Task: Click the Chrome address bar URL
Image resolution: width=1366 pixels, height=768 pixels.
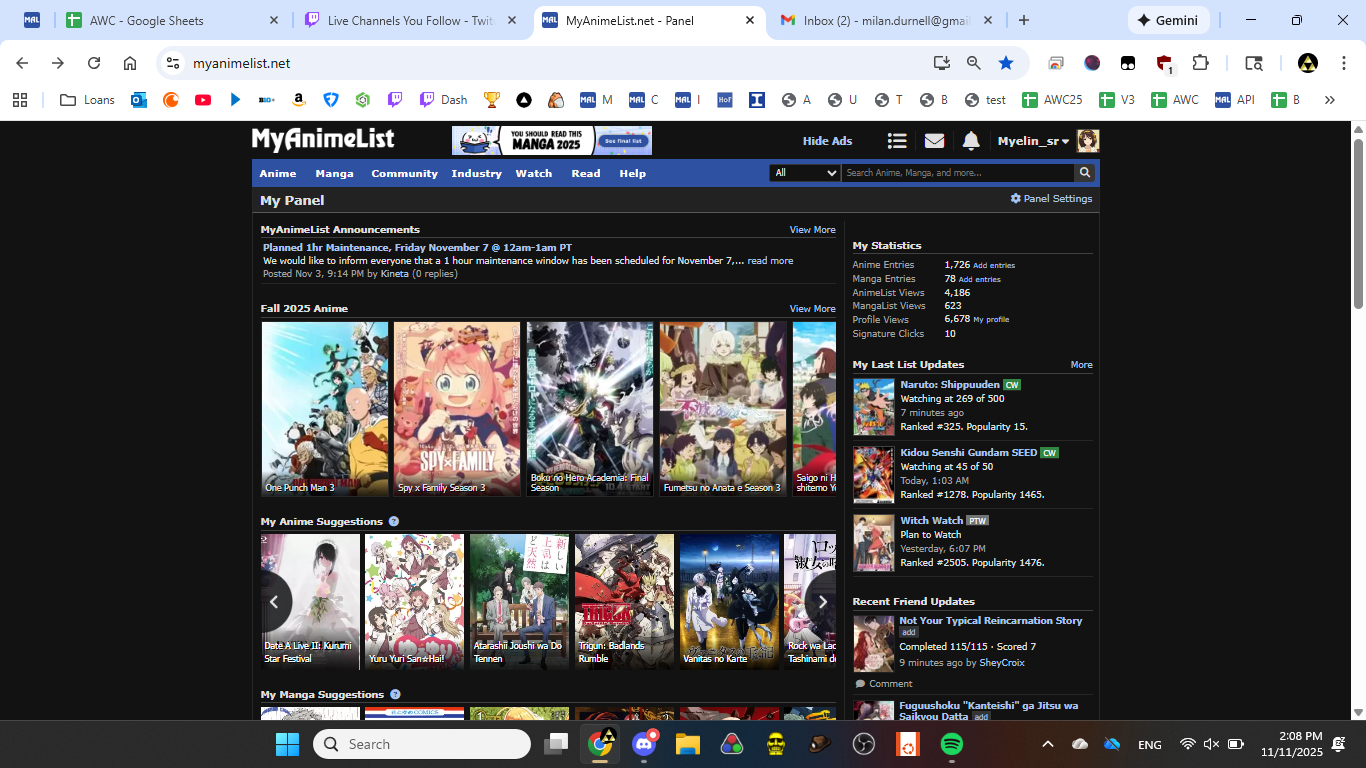Action: pos(242,63)
